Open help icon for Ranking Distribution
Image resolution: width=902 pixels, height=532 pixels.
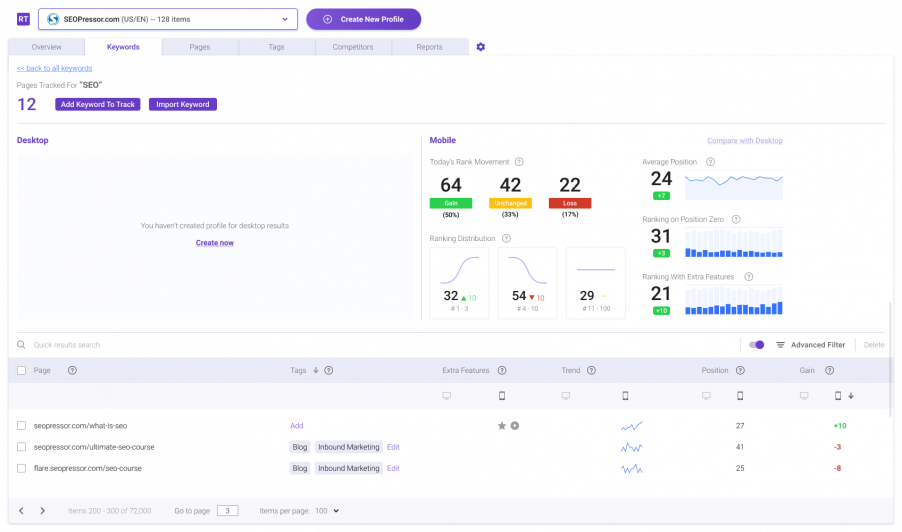tap(506, 239)
